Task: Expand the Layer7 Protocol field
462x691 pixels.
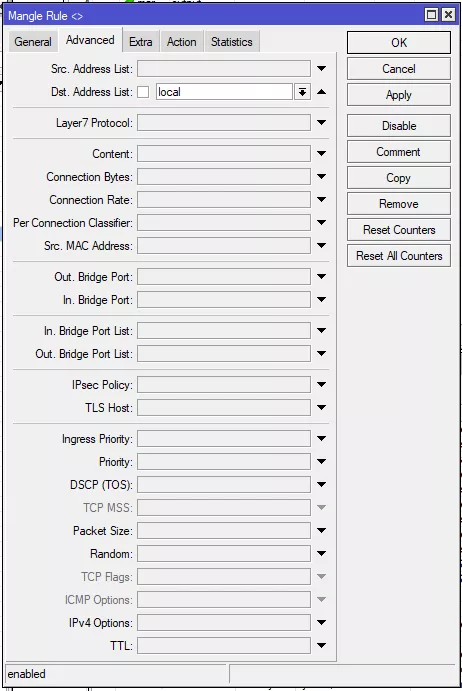Action: coord(321,123)
